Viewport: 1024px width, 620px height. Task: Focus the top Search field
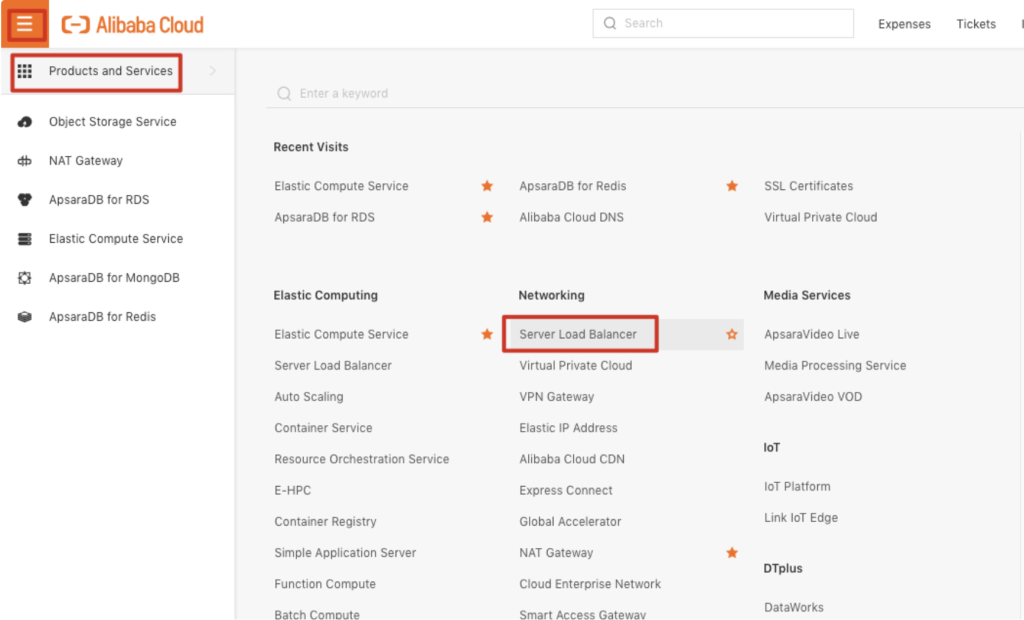click(x=723, y=24)
